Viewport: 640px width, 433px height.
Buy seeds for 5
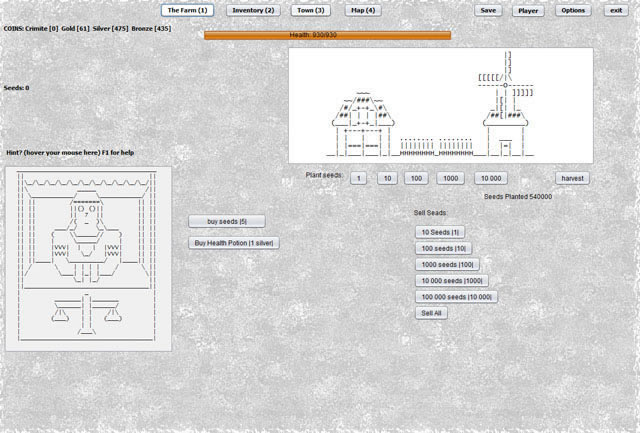227,221
